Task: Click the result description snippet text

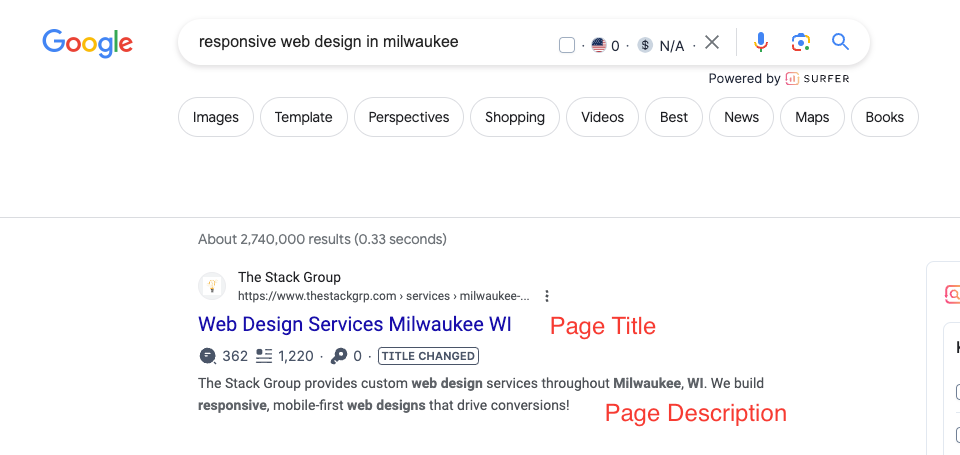Action: (x=481, y=394)
